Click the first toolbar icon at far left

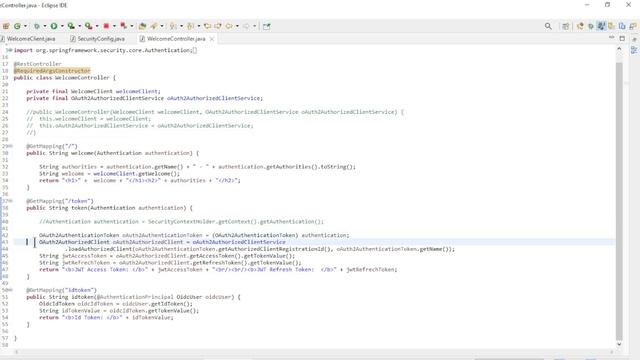6,26
